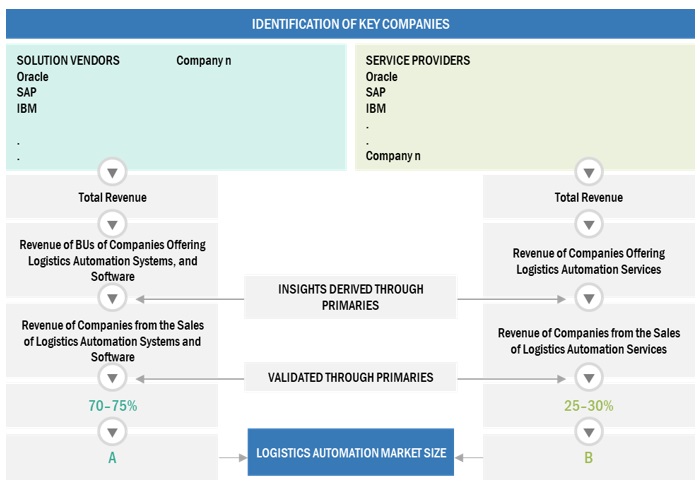Image resolution: width=700 pixels, height=486 pixels.
Task: Click the down-arrow circle under left Total Revenue
Action: coord(112,224)
